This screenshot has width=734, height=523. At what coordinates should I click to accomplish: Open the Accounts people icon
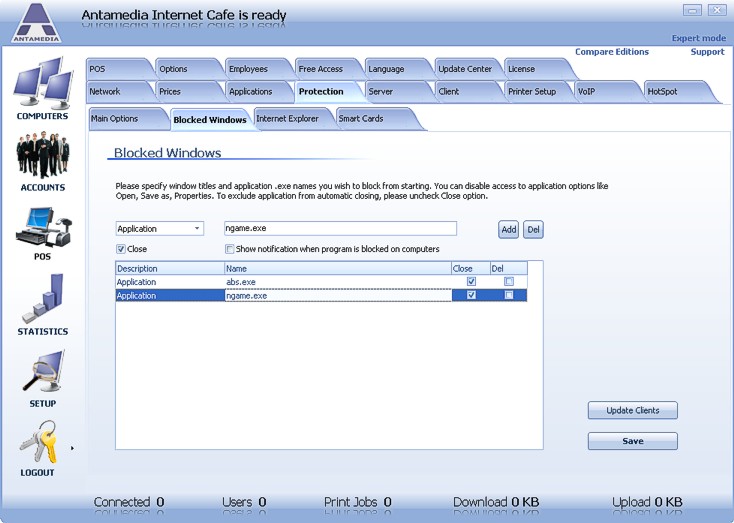coord(43,155)
